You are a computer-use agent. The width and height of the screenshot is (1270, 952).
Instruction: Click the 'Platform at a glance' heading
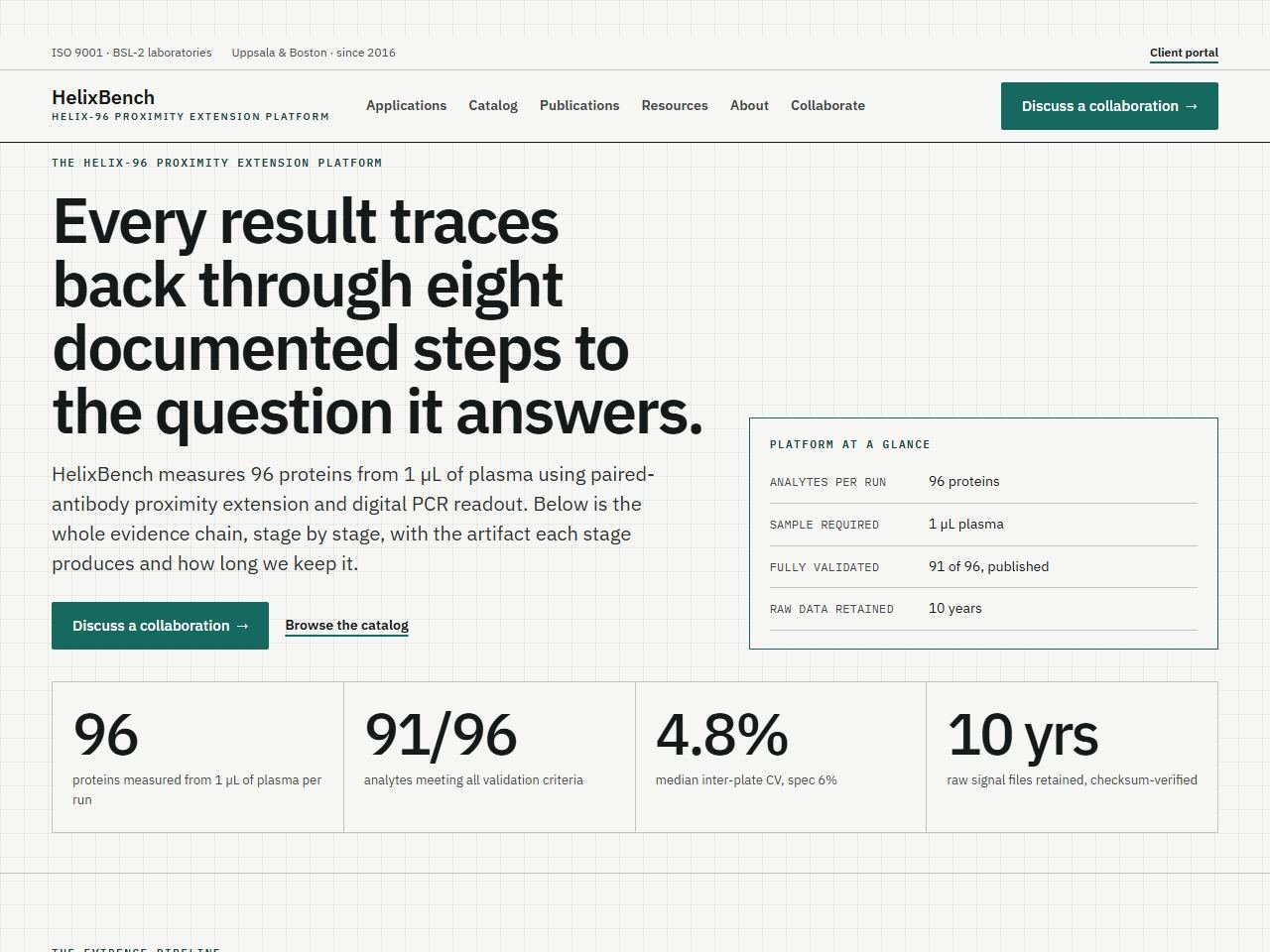(x=850, y=444)
